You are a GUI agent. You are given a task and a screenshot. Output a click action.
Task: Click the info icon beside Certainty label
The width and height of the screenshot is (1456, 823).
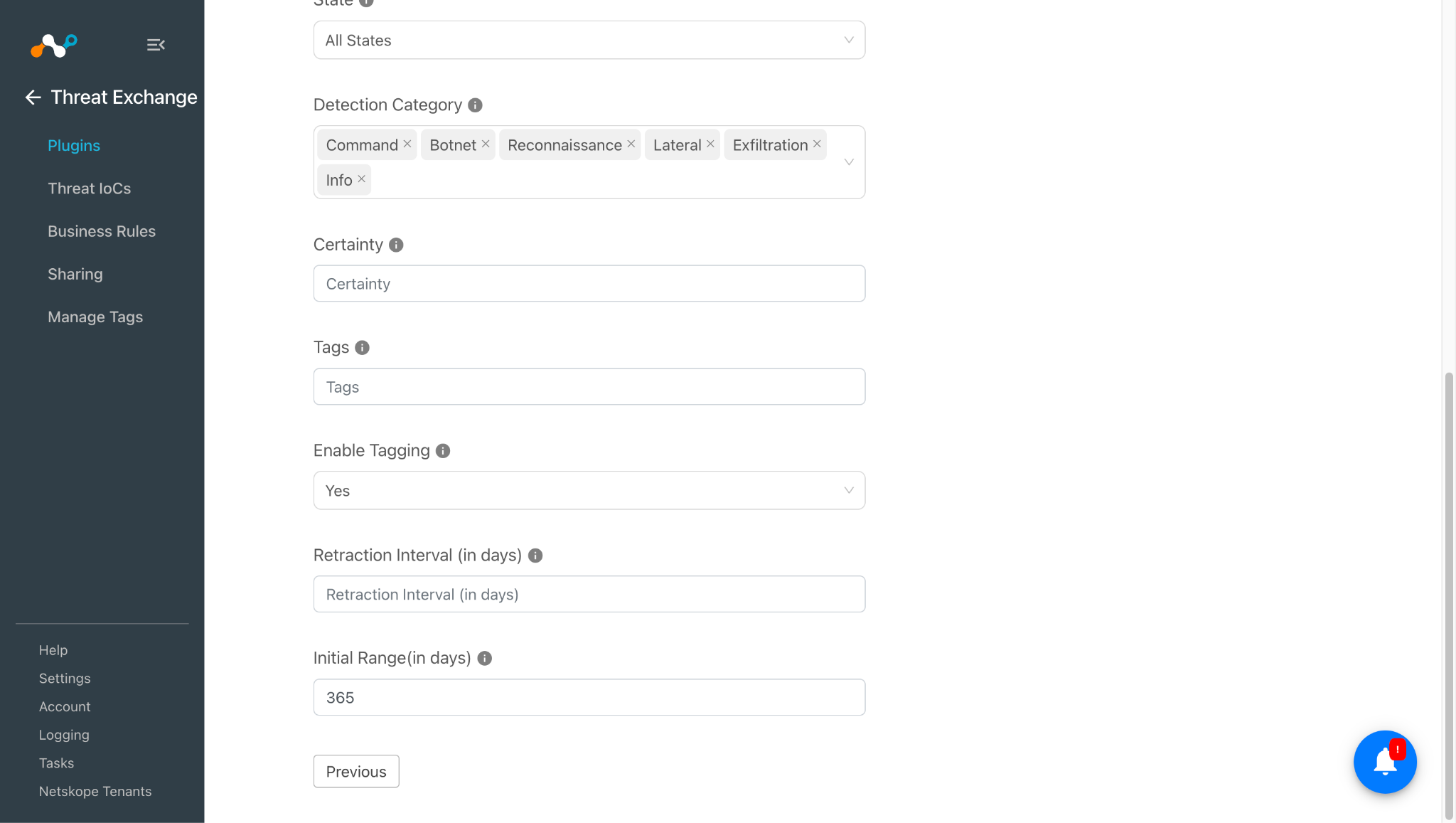396,245
